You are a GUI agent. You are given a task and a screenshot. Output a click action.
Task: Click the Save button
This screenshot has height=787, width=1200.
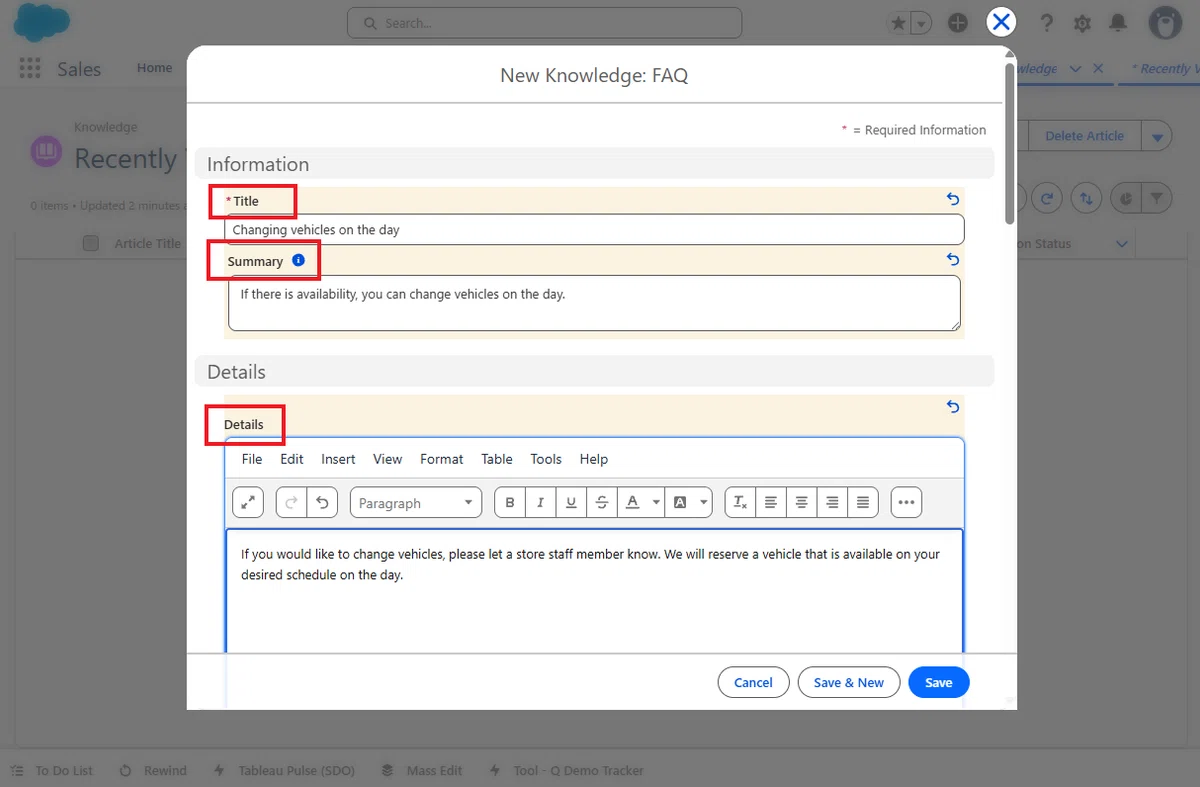click(939, 682)
